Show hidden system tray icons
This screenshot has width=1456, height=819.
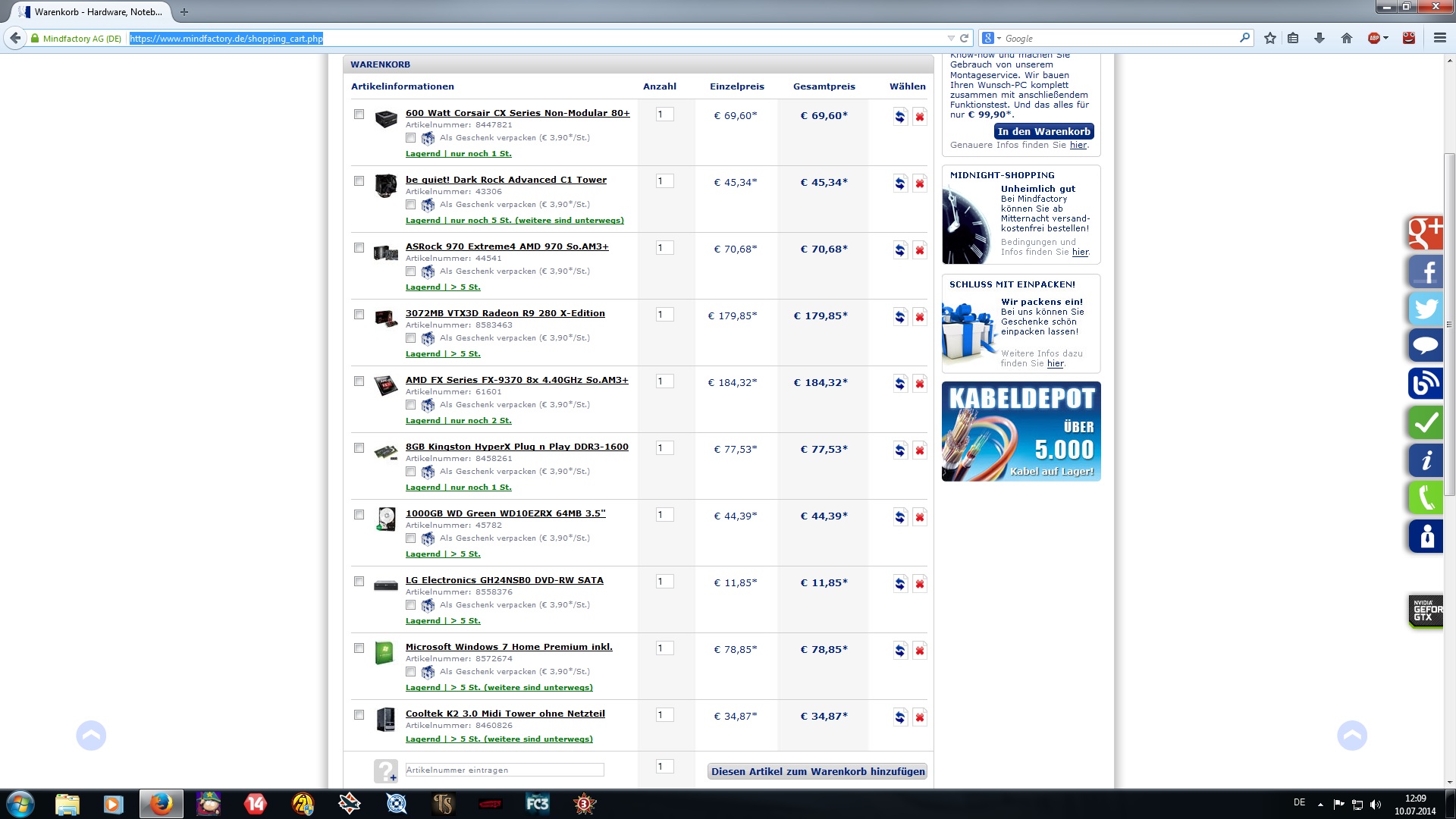(x=1320, y=804)
